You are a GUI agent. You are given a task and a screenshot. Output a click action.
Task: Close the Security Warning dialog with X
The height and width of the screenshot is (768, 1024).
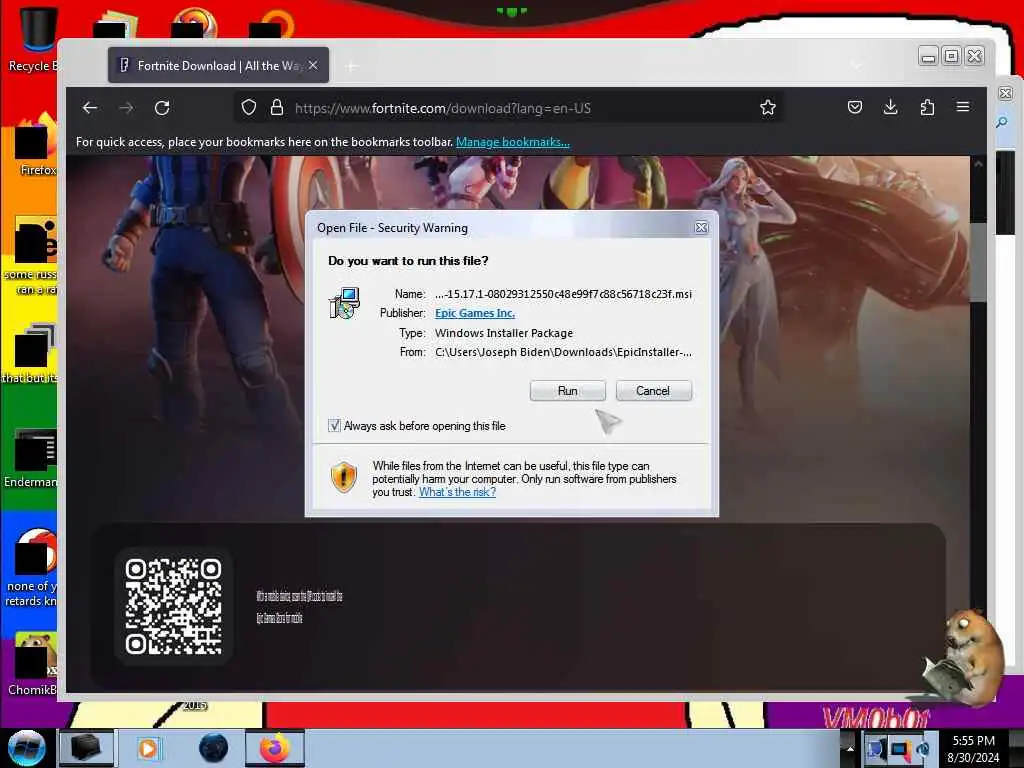pyautogui.click(x=701, y=227)
